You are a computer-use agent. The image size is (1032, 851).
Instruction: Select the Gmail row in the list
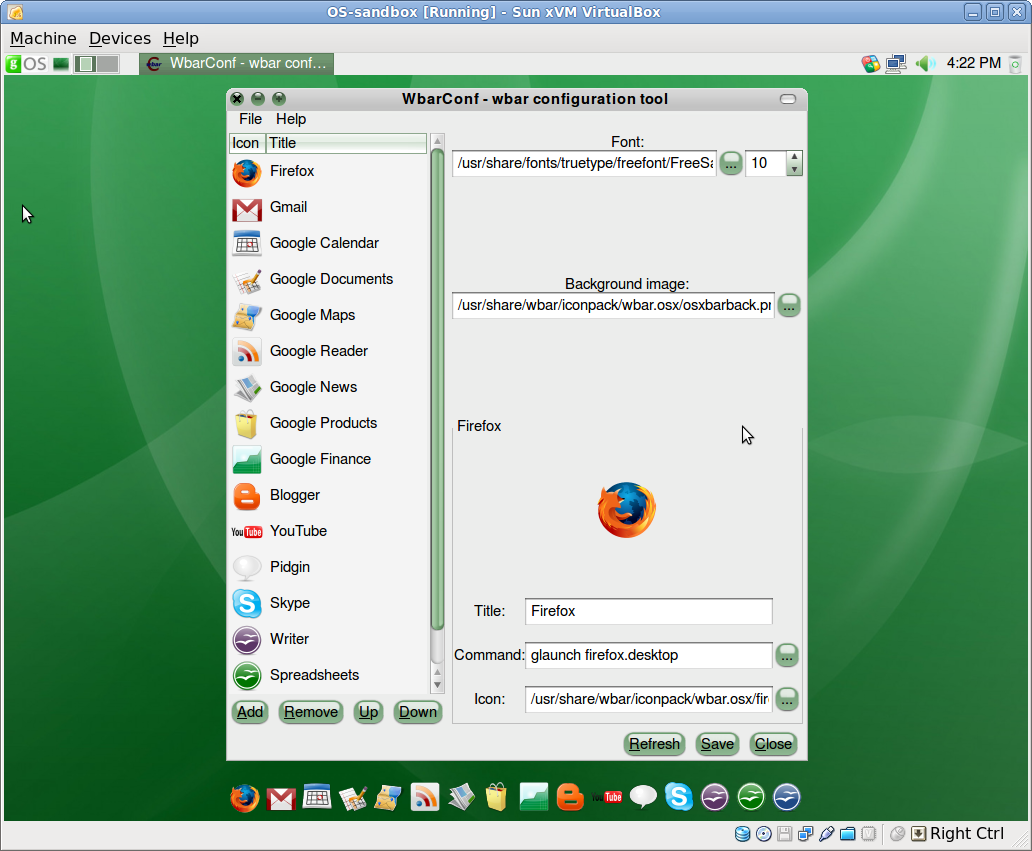328,207
